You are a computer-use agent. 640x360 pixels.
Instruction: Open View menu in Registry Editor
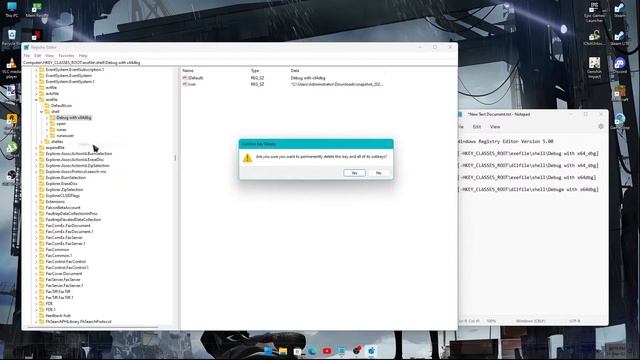(50, 56)
